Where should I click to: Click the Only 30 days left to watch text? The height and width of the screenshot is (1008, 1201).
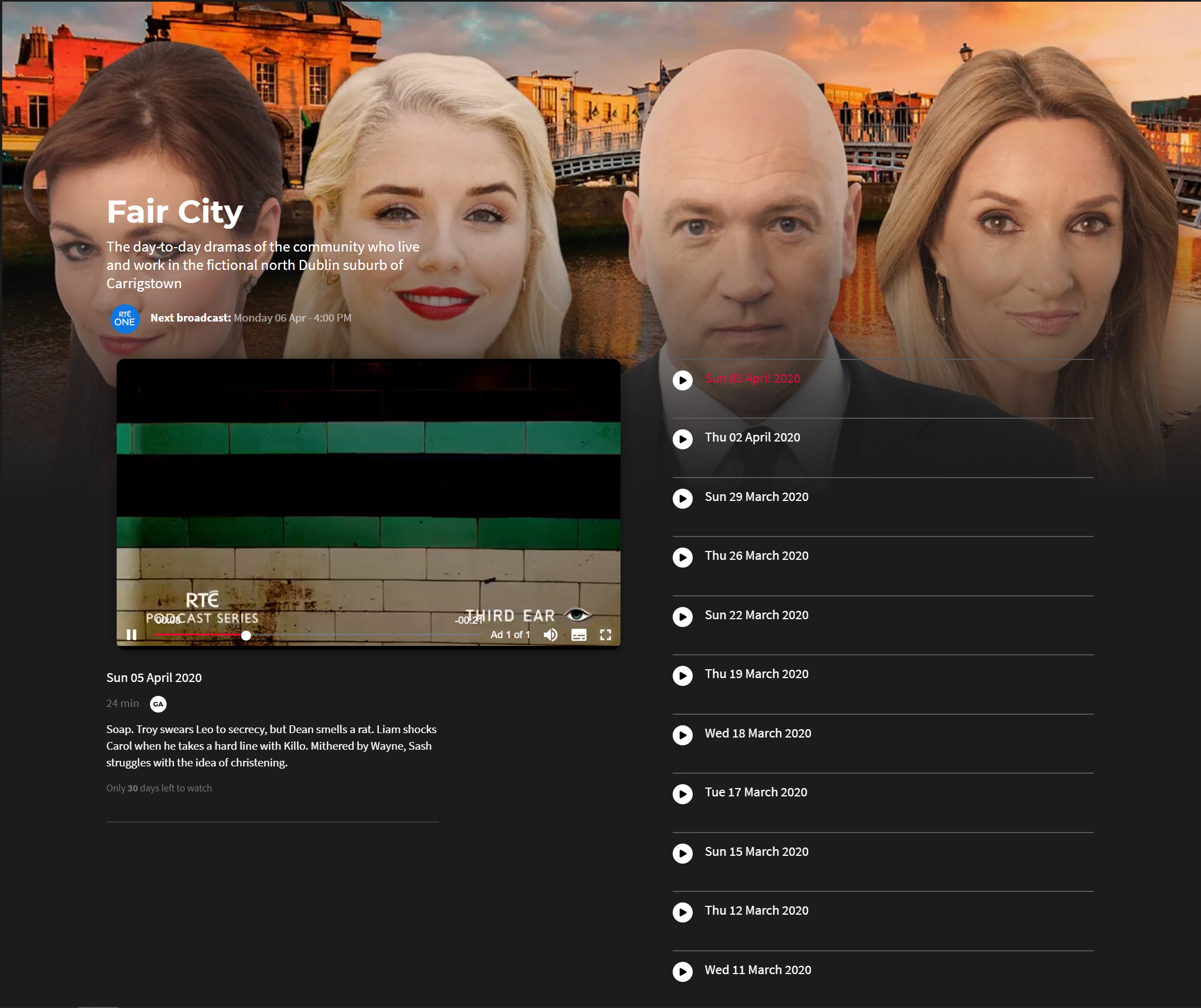[x=159, y=788]
